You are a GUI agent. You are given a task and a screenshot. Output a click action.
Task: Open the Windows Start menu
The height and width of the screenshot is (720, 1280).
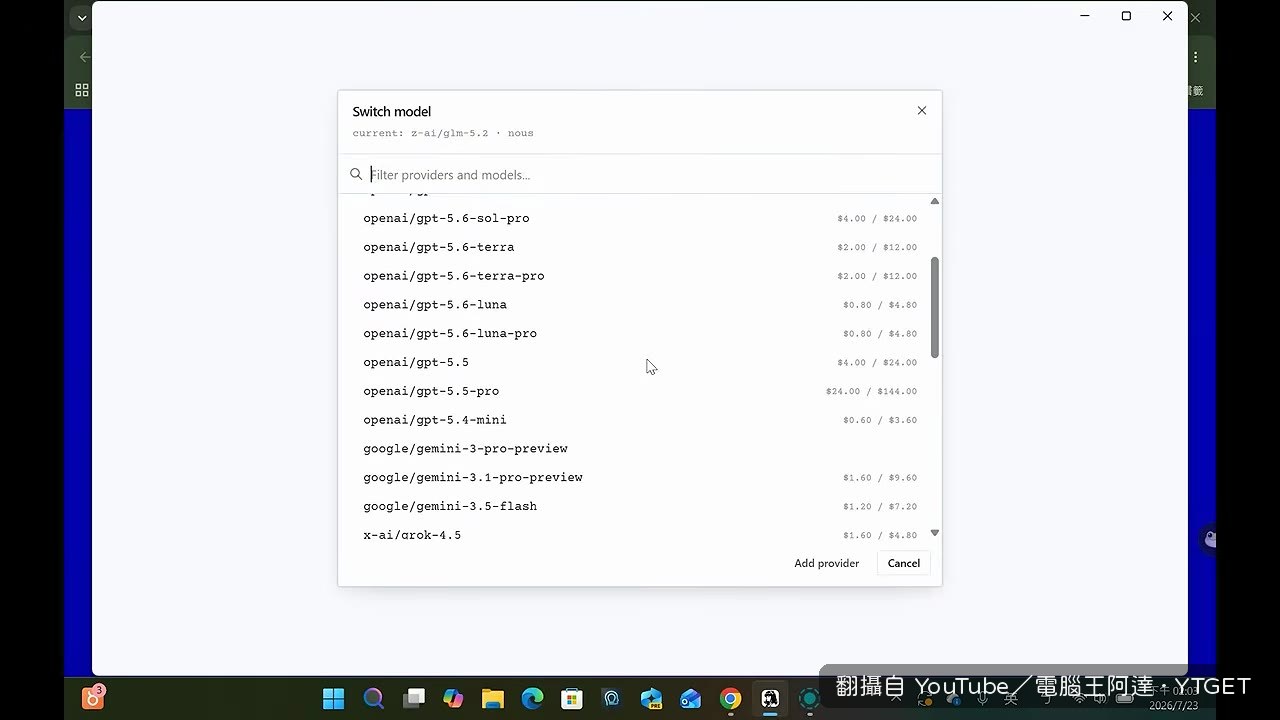(334, 698)
